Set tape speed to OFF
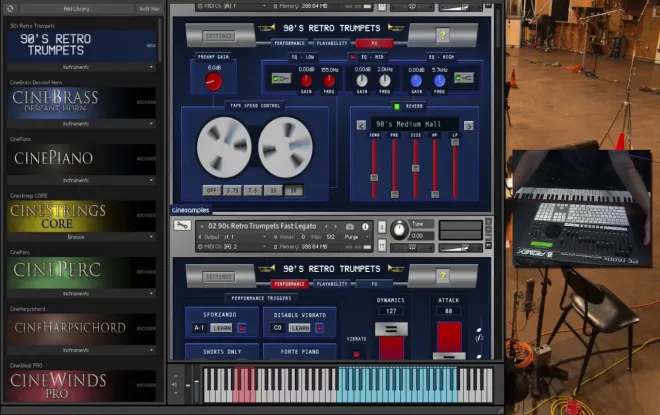Screen dimensions: 660x415 [x=212, y=191]
